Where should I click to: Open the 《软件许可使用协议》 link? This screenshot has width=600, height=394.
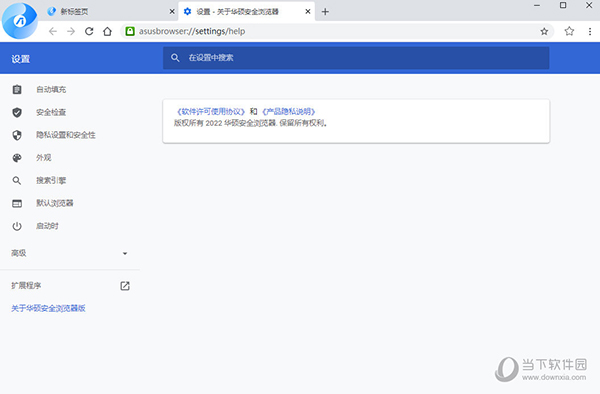click(x=211, y=111)
